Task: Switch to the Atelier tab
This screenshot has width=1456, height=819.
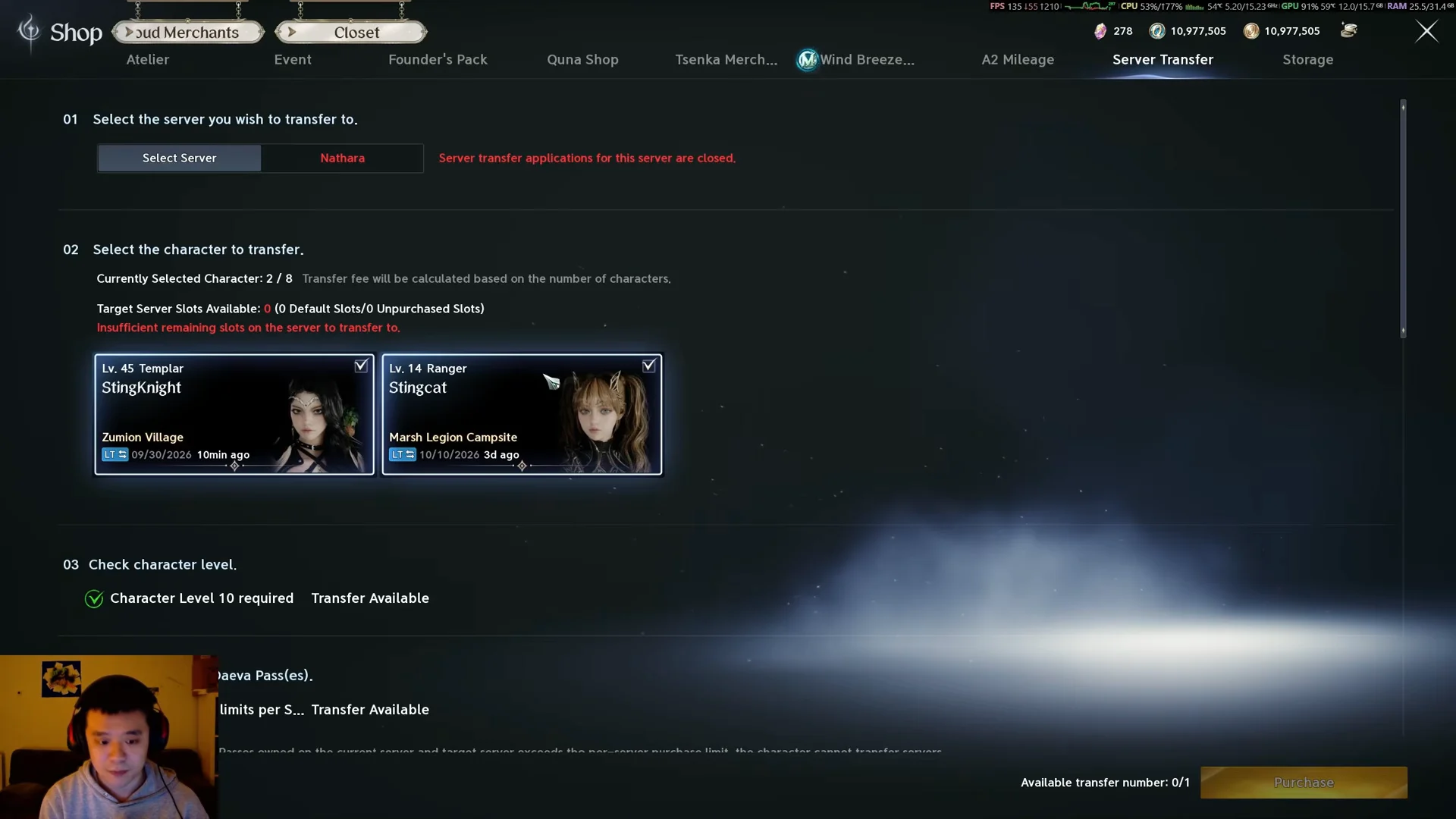Action: click(148, 60)
